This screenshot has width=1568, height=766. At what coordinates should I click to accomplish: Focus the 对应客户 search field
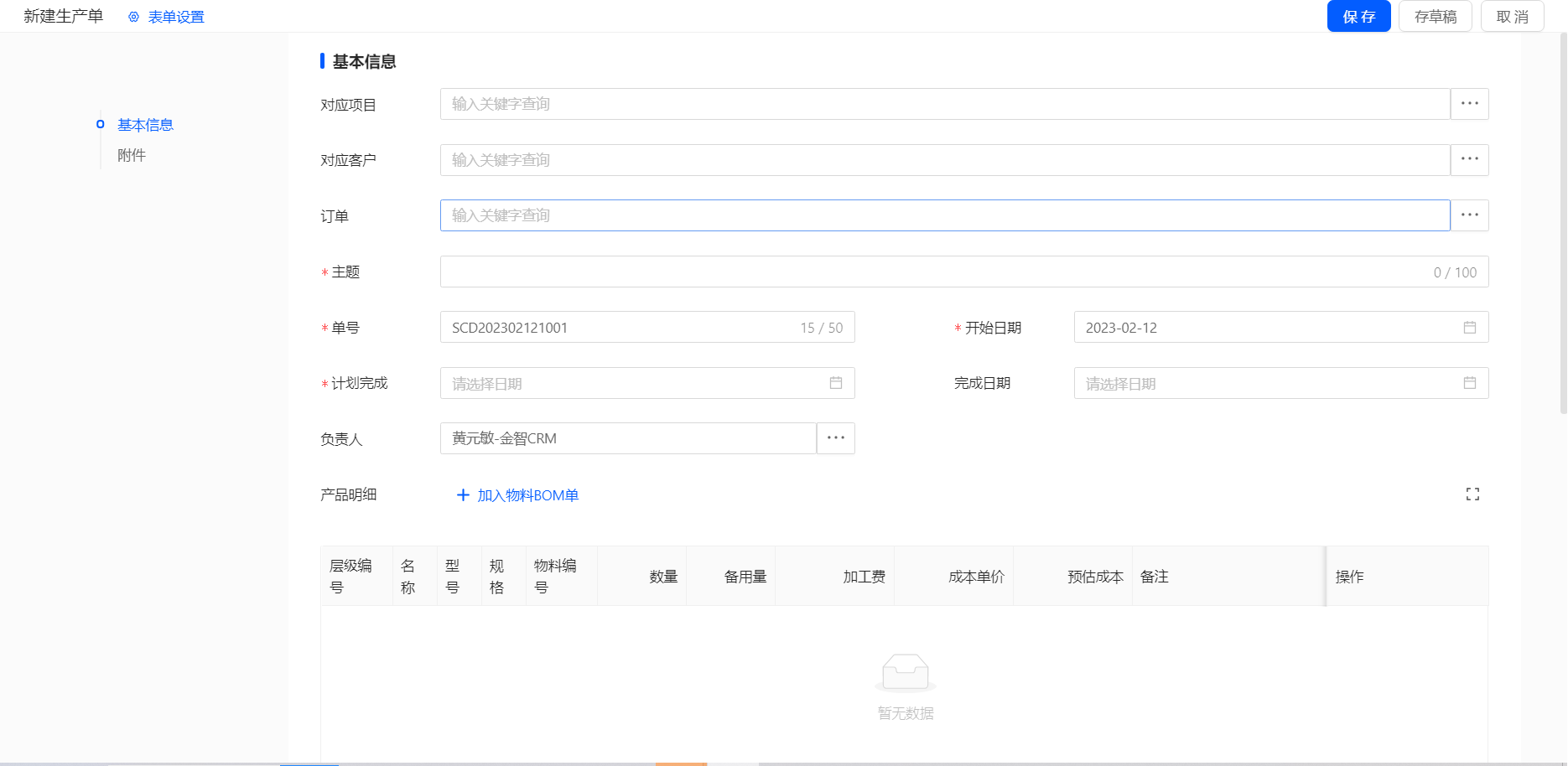[x=945, y=160]
